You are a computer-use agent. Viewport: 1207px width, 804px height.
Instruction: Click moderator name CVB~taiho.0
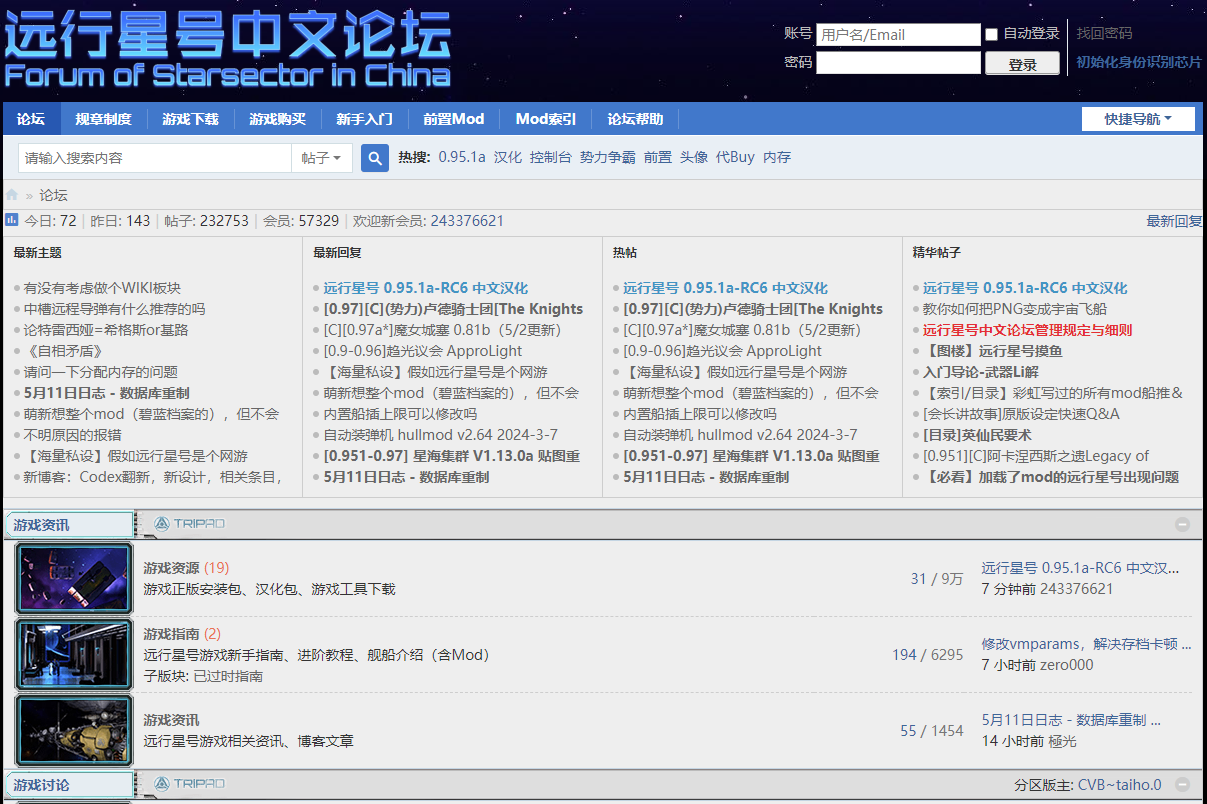[x=1120, y=785]
